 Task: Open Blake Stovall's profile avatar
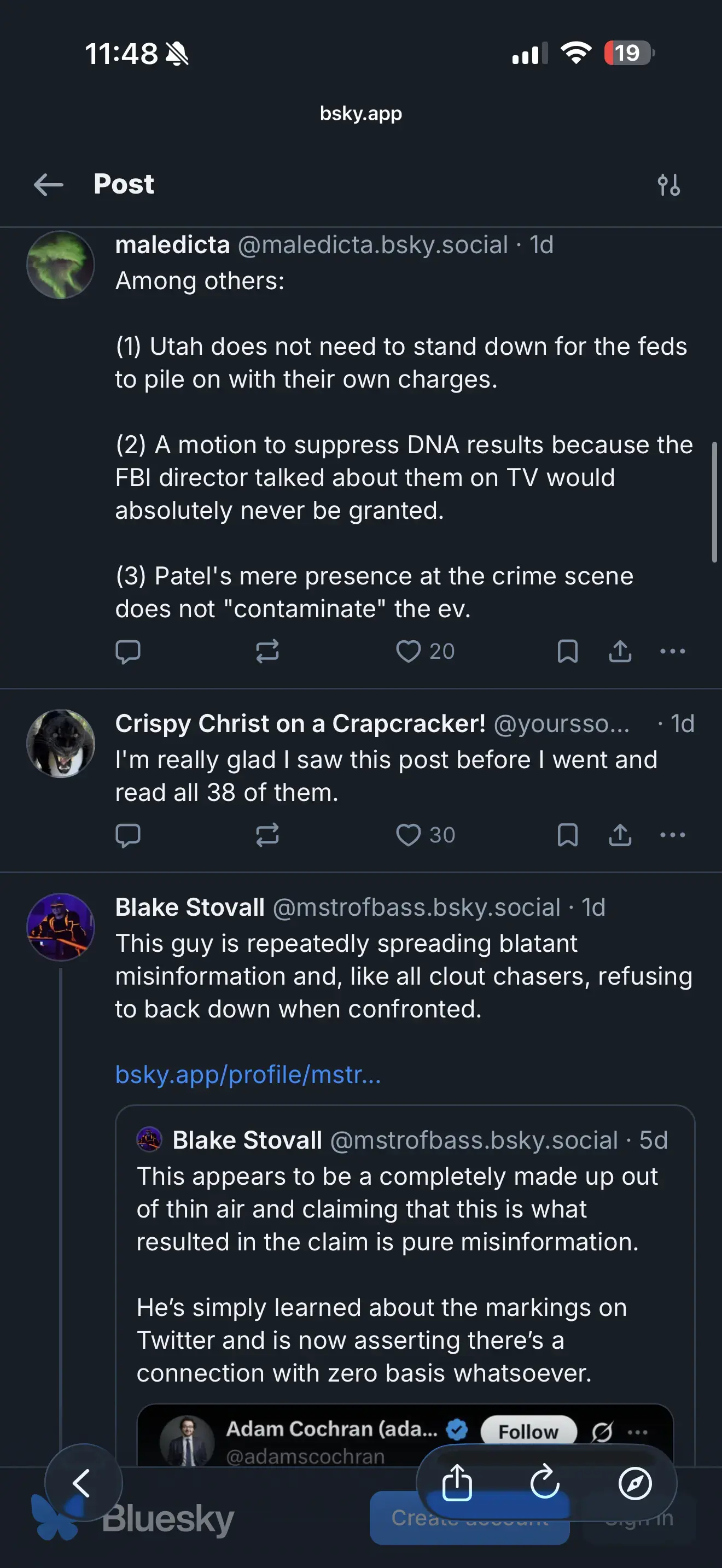pyautogui.click(x=60, y=927)
